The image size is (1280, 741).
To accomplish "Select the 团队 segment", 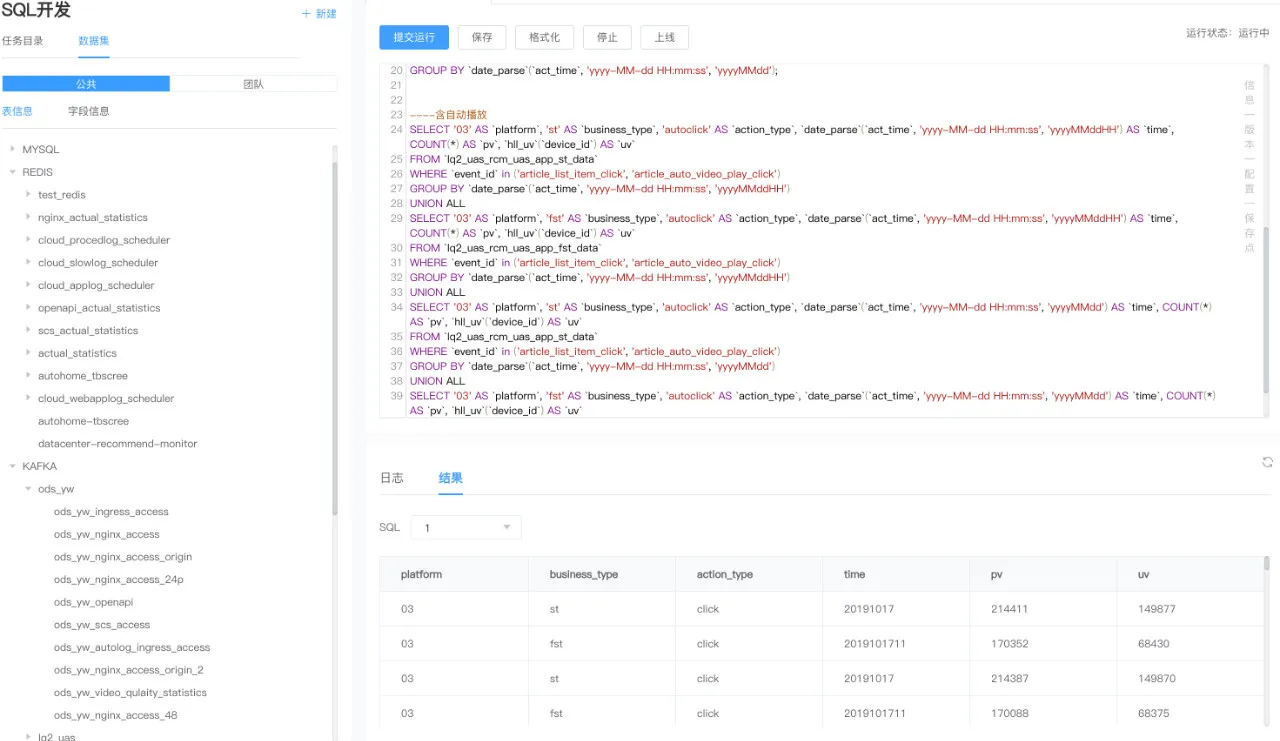I will 254,84.
